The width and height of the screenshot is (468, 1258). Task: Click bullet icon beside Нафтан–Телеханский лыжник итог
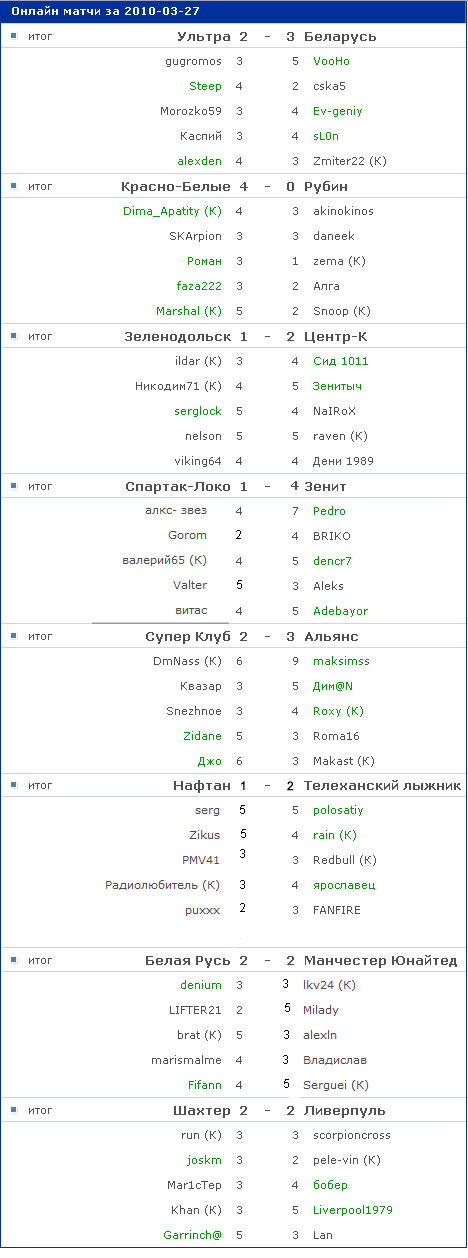[13, 785]
